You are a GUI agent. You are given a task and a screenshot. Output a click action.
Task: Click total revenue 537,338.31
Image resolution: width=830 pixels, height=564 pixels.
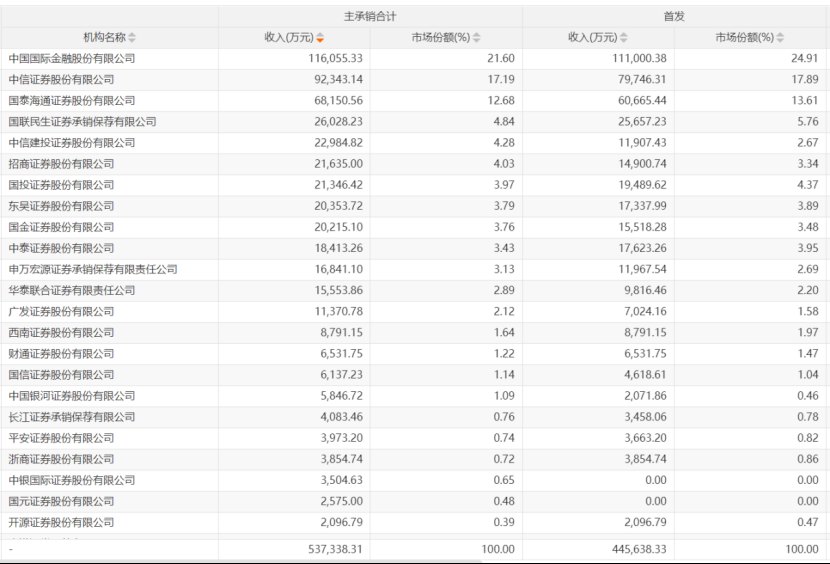336,549
